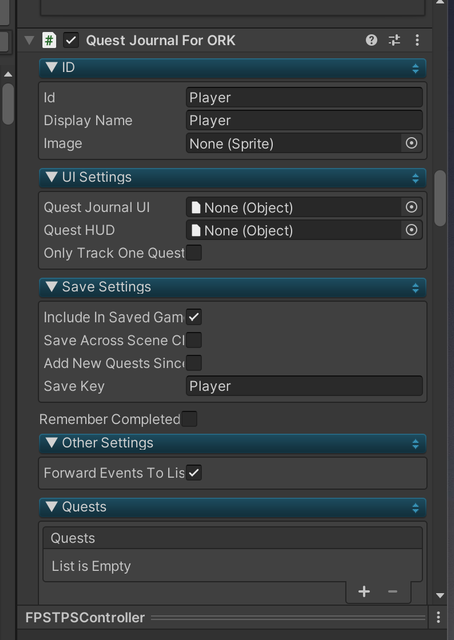Screen dimensions: 454x640
Task: Click the C# script icon
Action: click(x=49, y=40)
